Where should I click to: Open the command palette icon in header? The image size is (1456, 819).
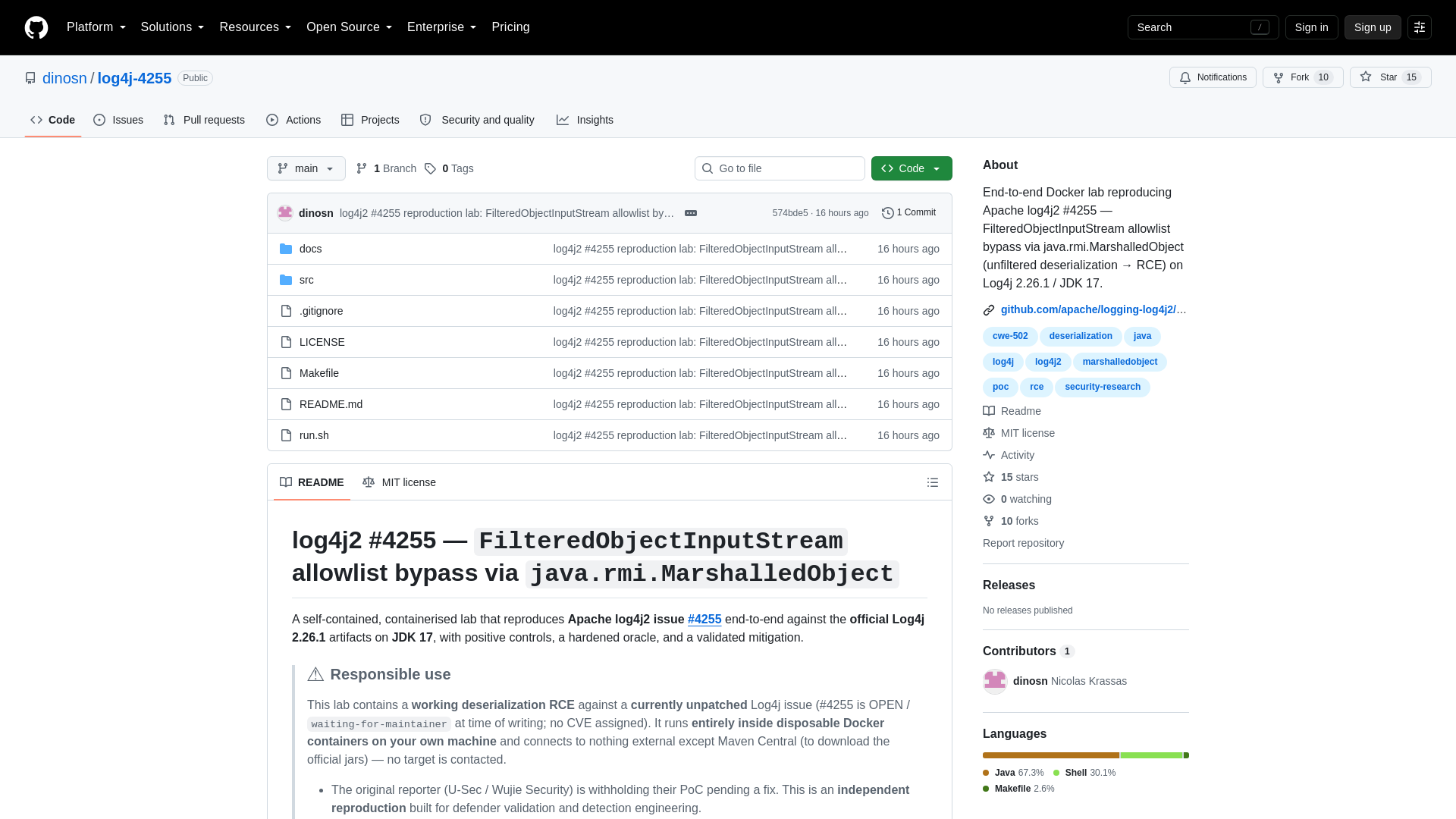(x=1420, y=27)
